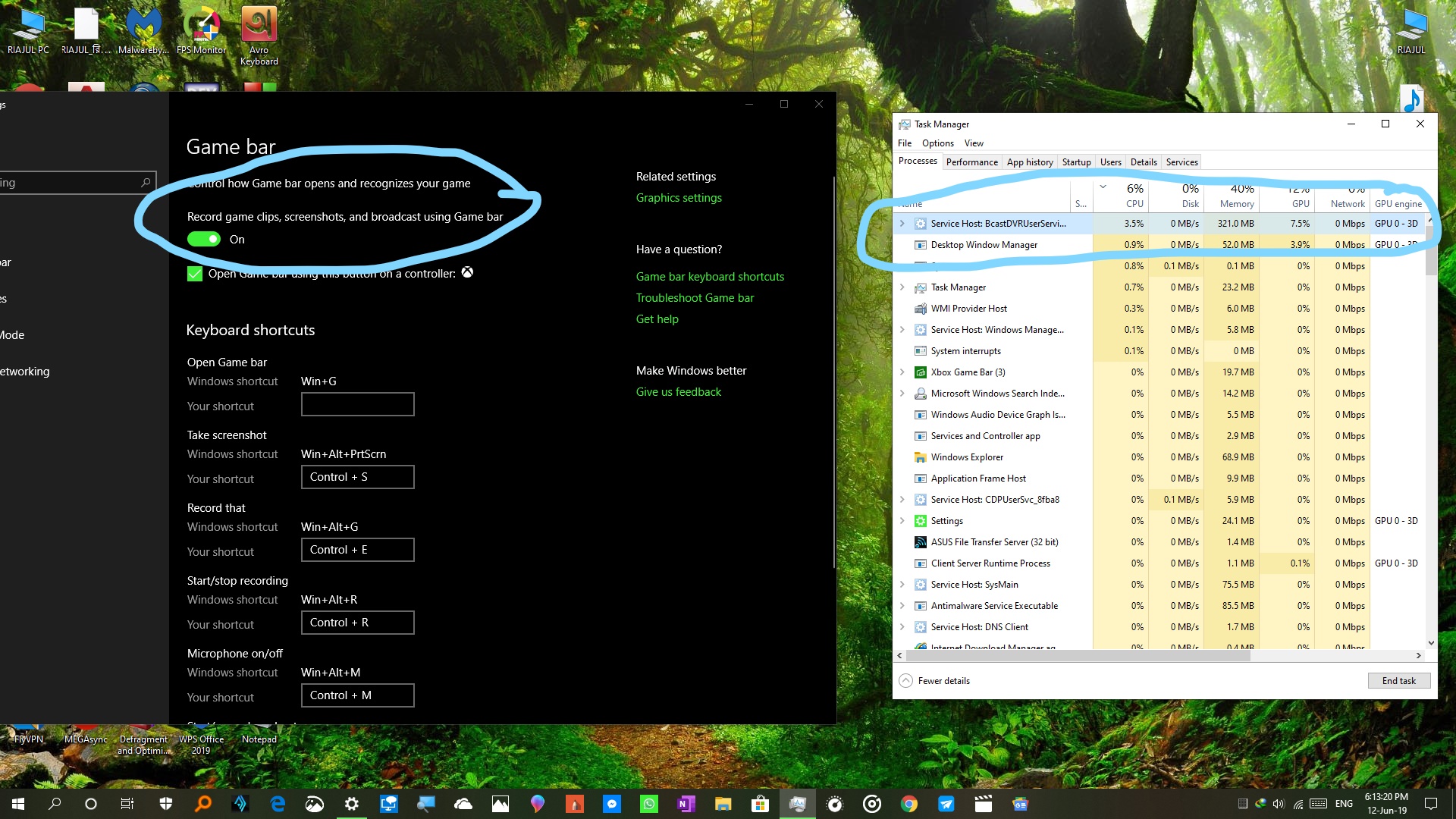Select Windows Explorer process row
The width and height of the screenshot is (1456, 819).
click(1160, 457)
